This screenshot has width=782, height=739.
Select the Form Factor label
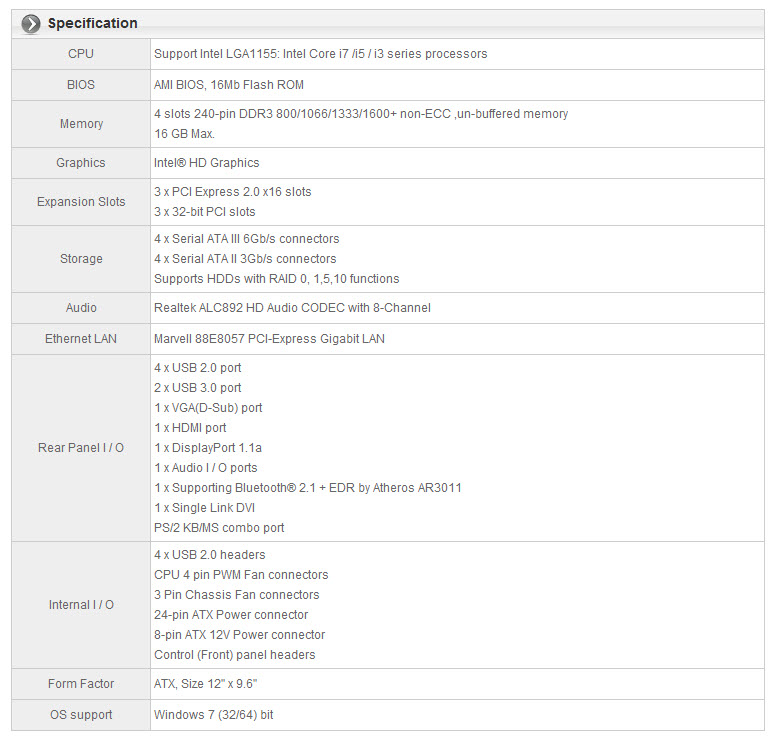(81, 684)
